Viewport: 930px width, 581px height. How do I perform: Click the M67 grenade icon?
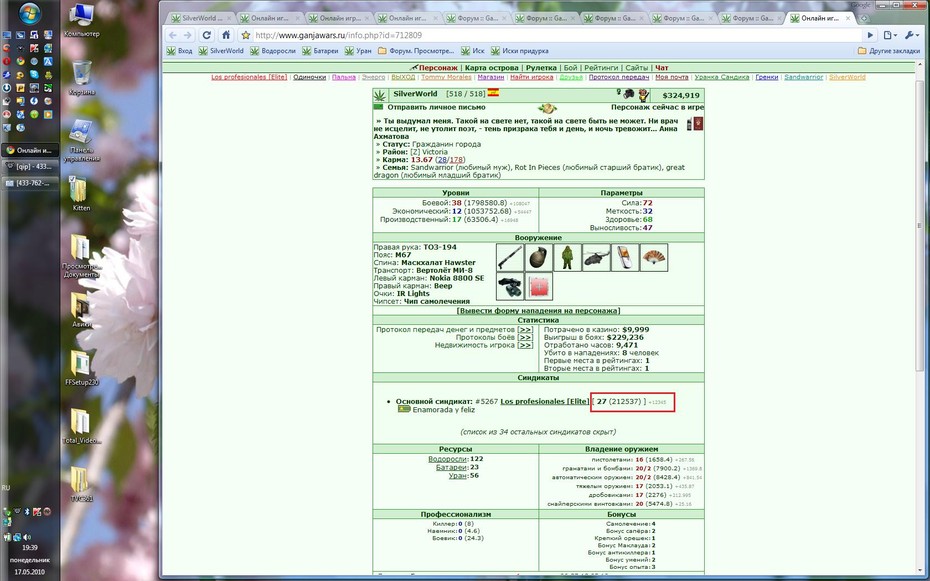point(539,258)
